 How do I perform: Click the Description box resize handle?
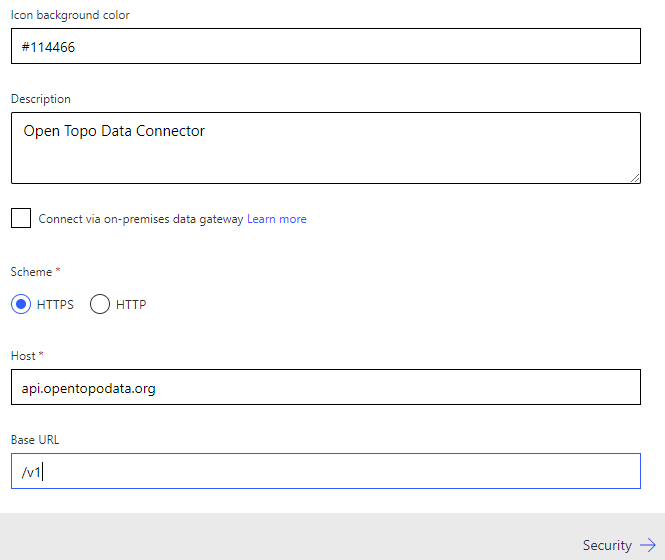point(634,177)
